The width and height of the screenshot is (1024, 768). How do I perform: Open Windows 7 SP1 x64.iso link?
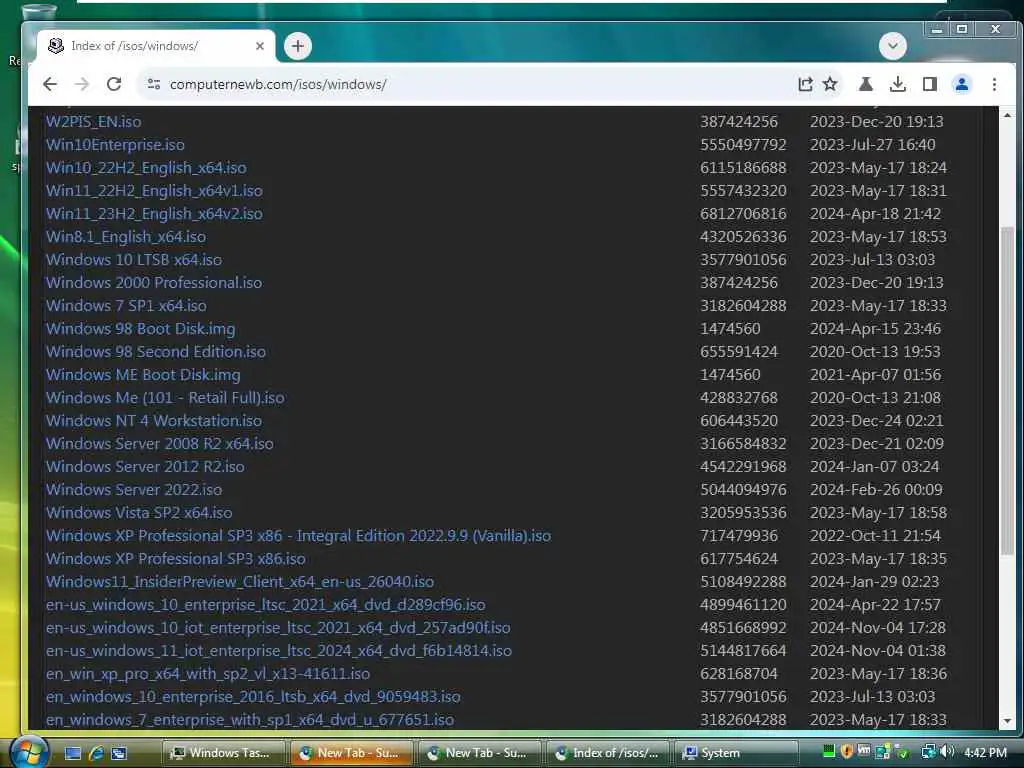(x=126, y=306)
